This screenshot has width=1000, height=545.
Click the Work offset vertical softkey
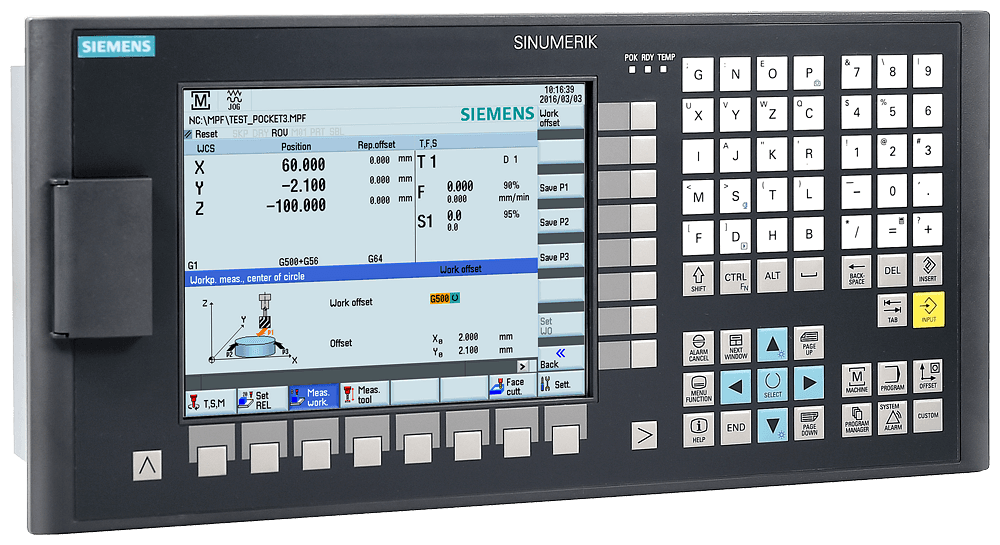[x=560, y=117]
